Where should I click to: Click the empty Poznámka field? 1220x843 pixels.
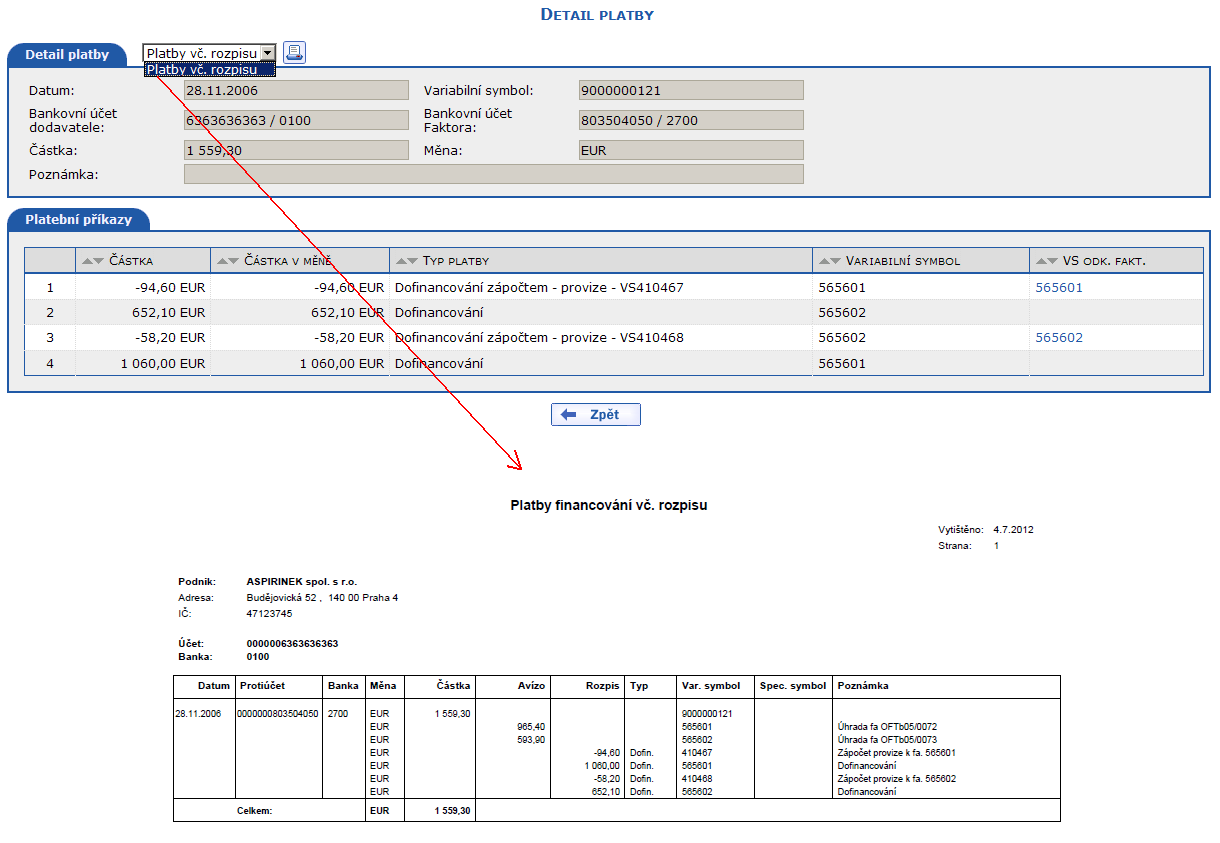pyautogui.click(x=494, y=174)
